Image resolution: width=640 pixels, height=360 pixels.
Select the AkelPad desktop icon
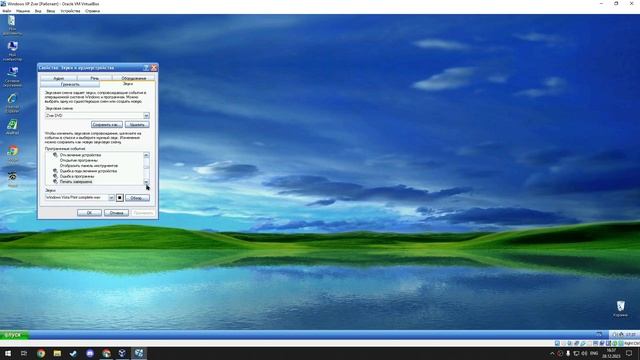click(12, 127)
